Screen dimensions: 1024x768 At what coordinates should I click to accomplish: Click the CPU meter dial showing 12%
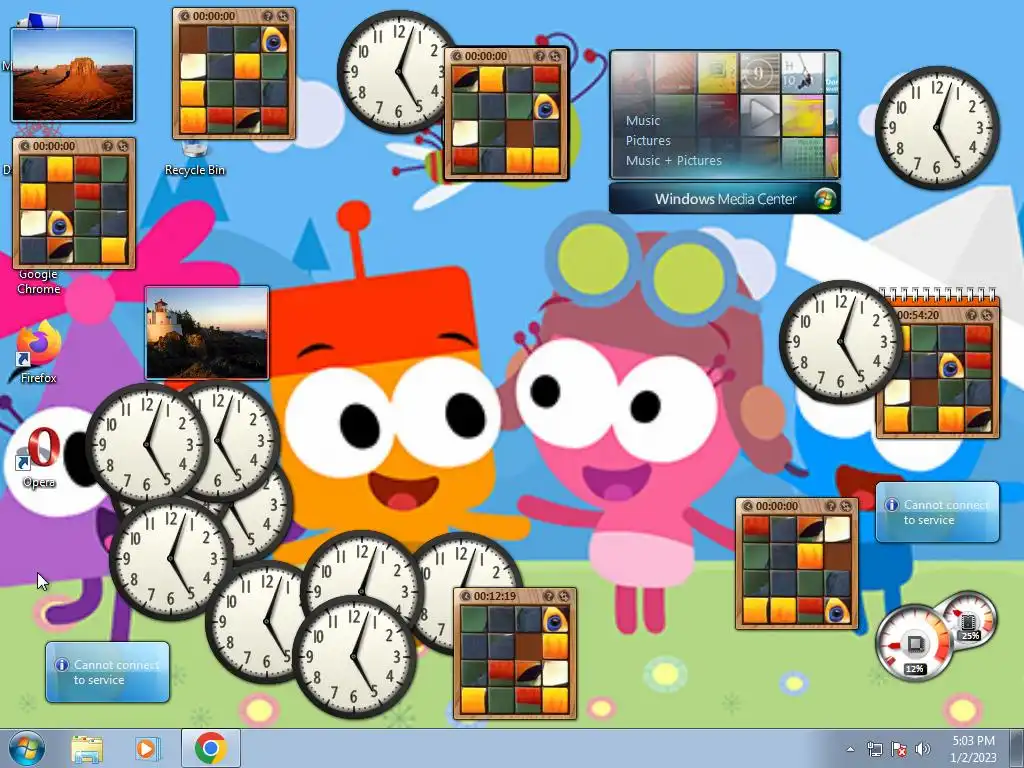(914, 643)
